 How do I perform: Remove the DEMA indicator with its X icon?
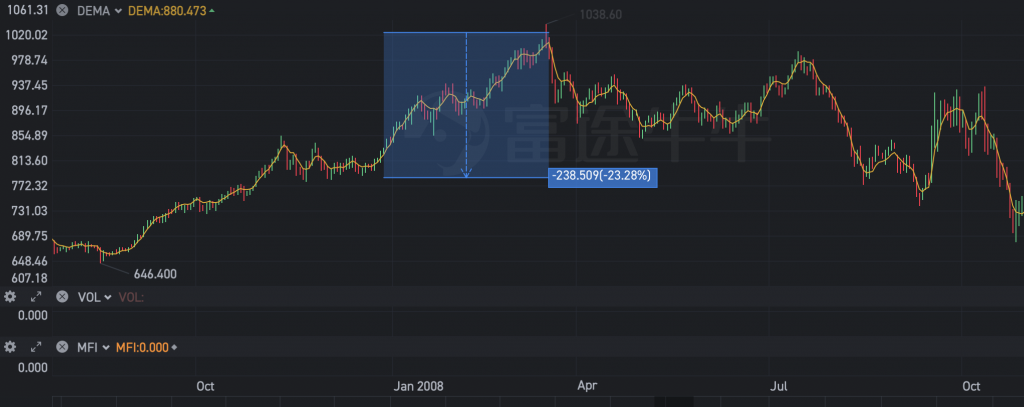63,10
